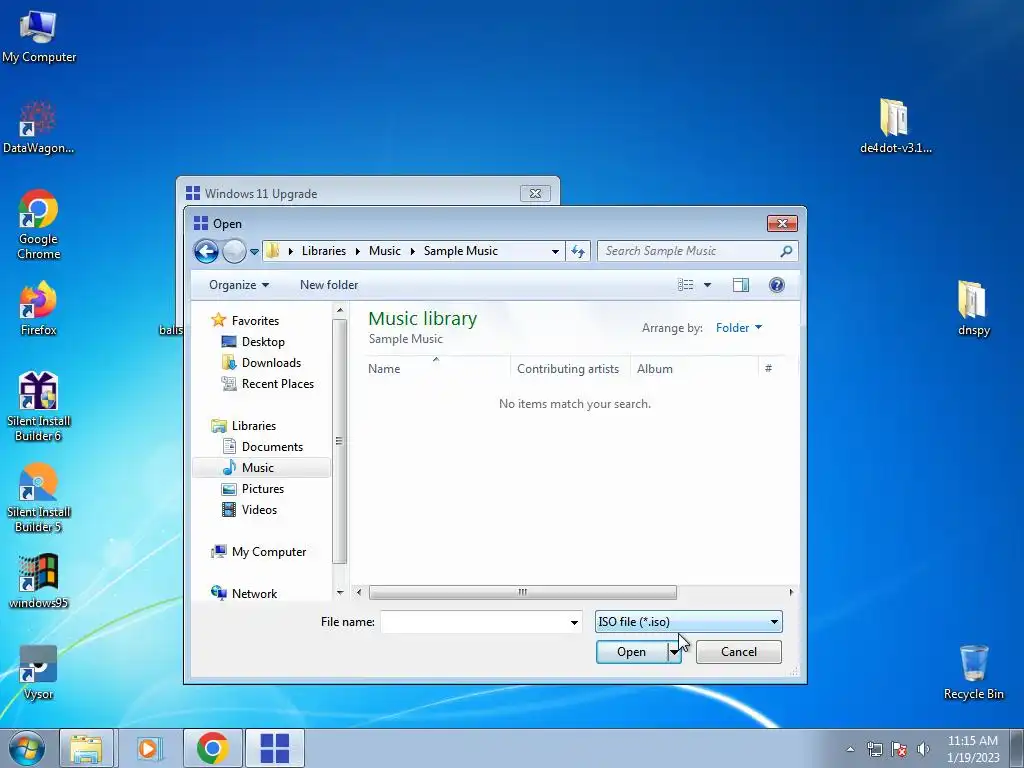
Task: Open the Organize menu
Action: point(238,285)
